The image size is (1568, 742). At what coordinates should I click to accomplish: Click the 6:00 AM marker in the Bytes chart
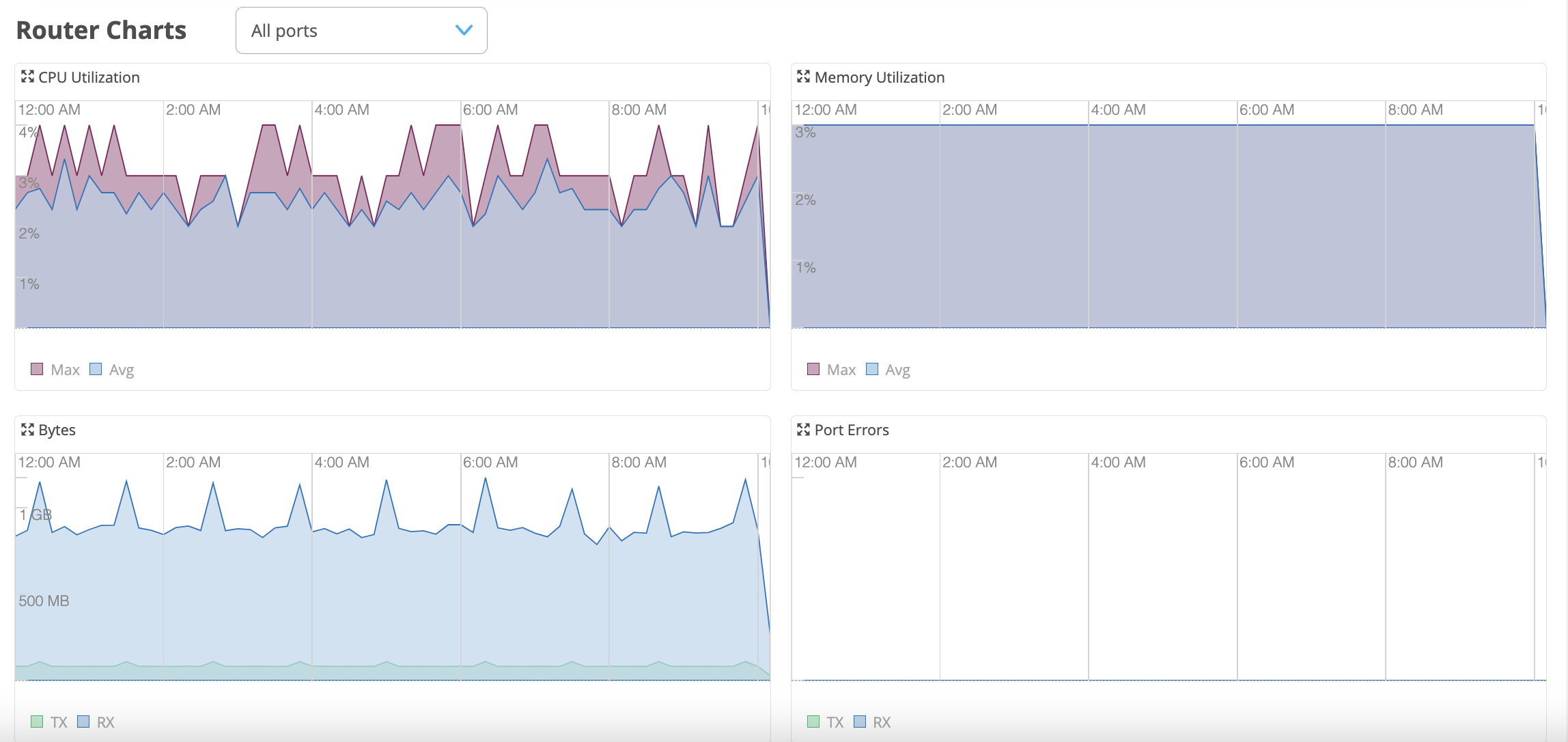tap(490, 463)
